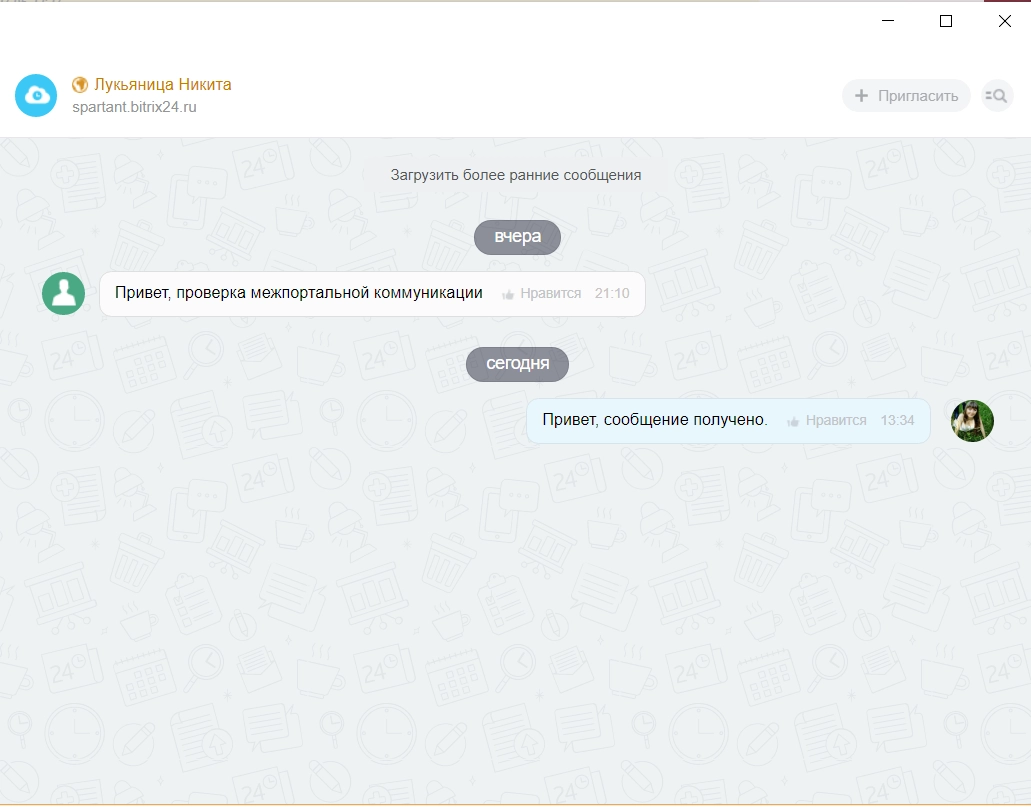This screenshot has height=807, width=1031.
Task: Click the "сегодня" date separator pill
Action: pos(516,364)
